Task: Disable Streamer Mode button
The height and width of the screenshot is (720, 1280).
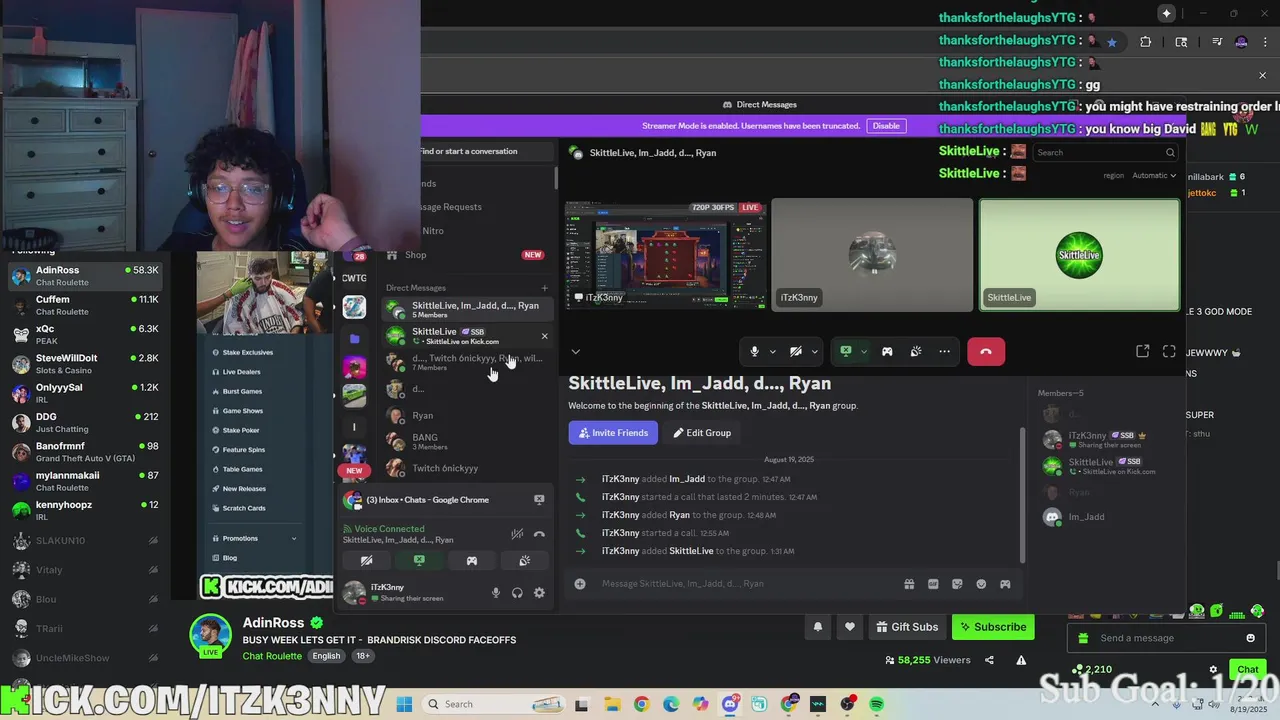Action: 886,126
